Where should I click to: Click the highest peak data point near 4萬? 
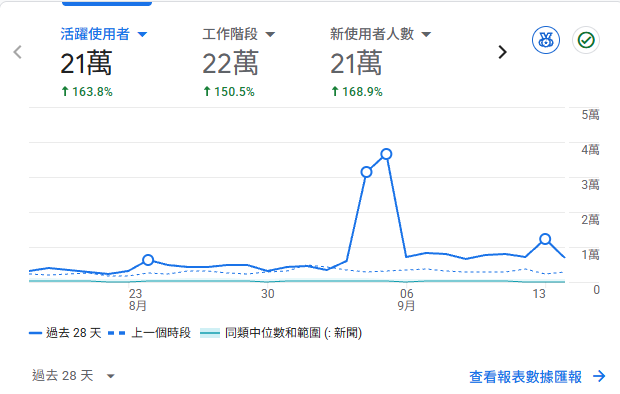point(386,154)
